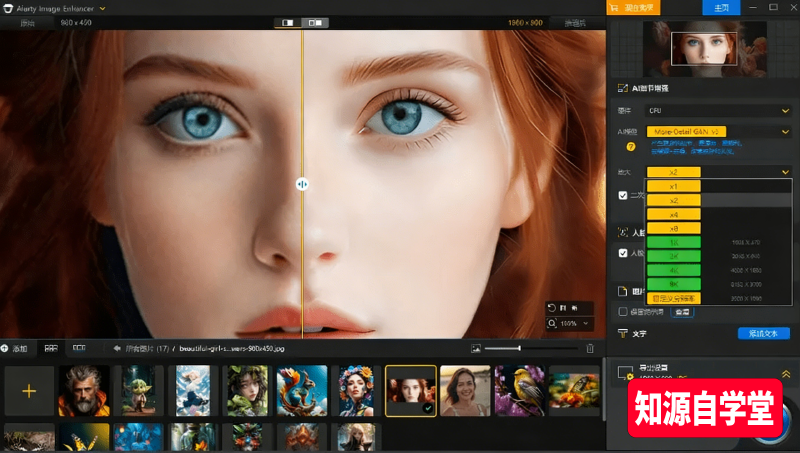
Task: Toggle the face enhancement checkbox
Action: 623,253
